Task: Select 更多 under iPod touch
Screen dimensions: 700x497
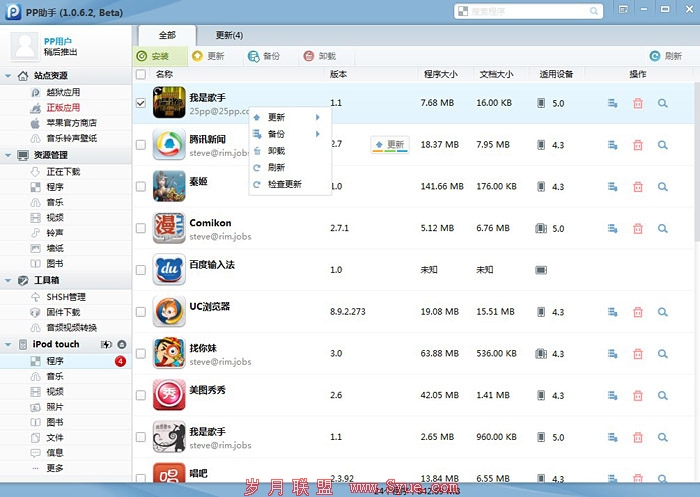Action: (x=54, y=468)
